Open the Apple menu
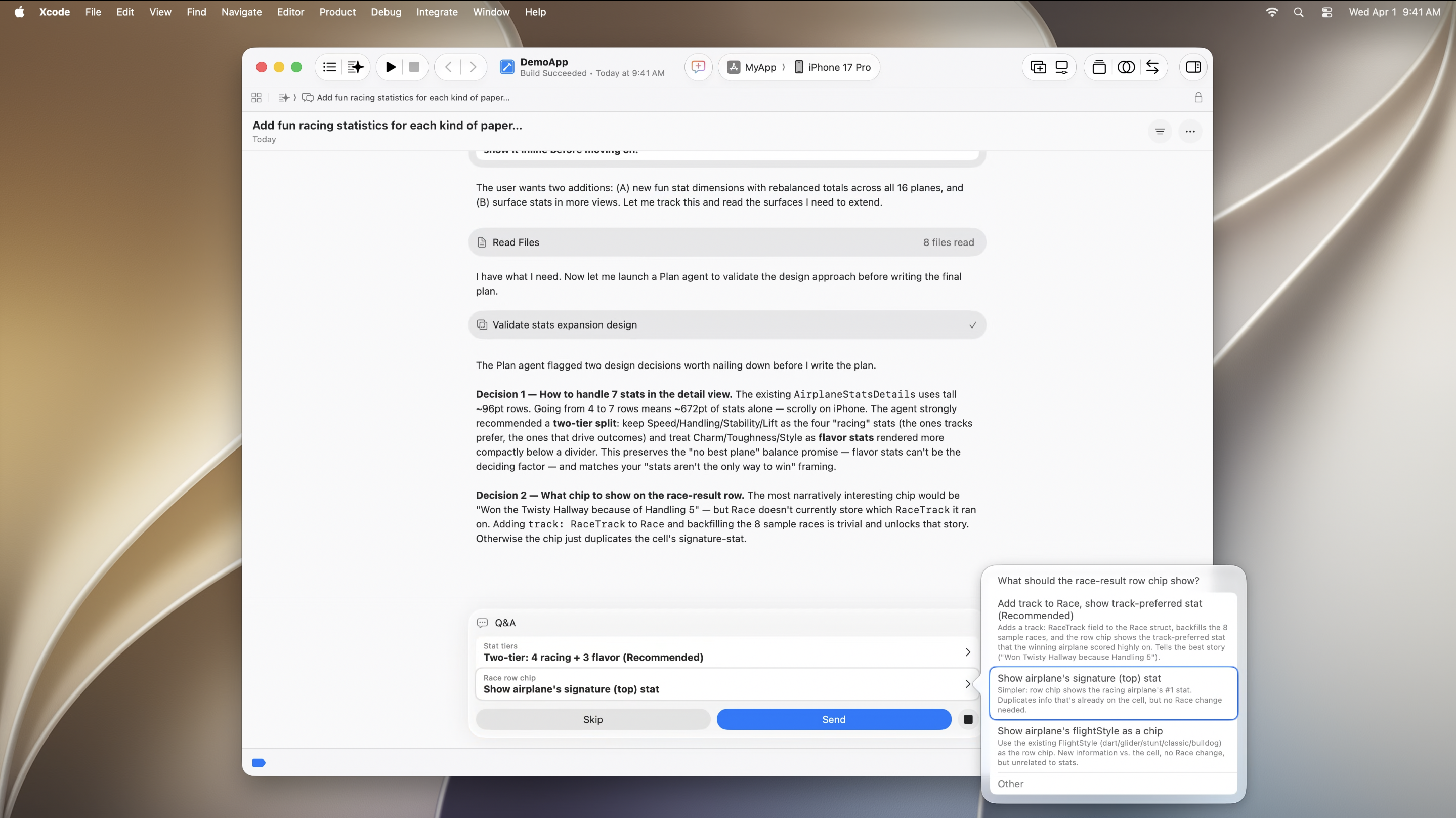The height and width of the screenshot is (818, 1456). 19,12
